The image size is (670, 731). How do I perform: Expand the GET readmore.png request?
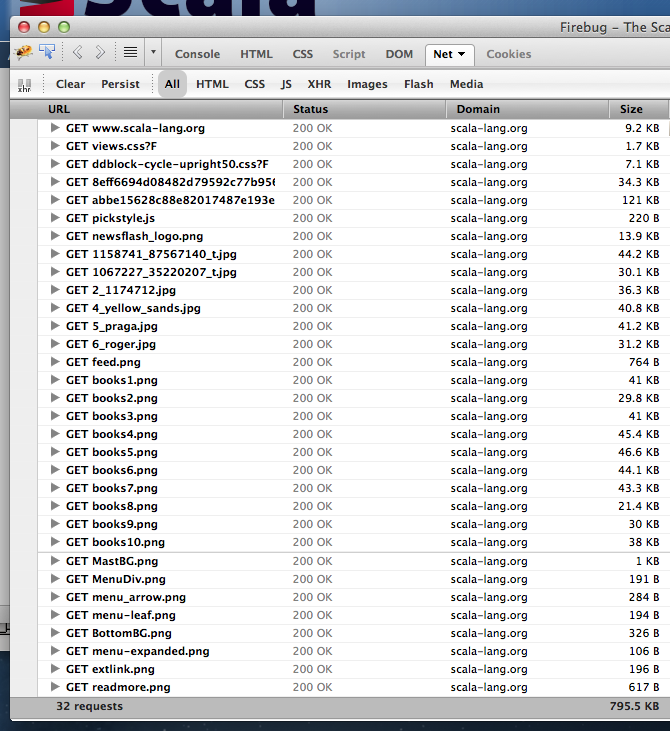pyautogui.click(x=55, y=687)
